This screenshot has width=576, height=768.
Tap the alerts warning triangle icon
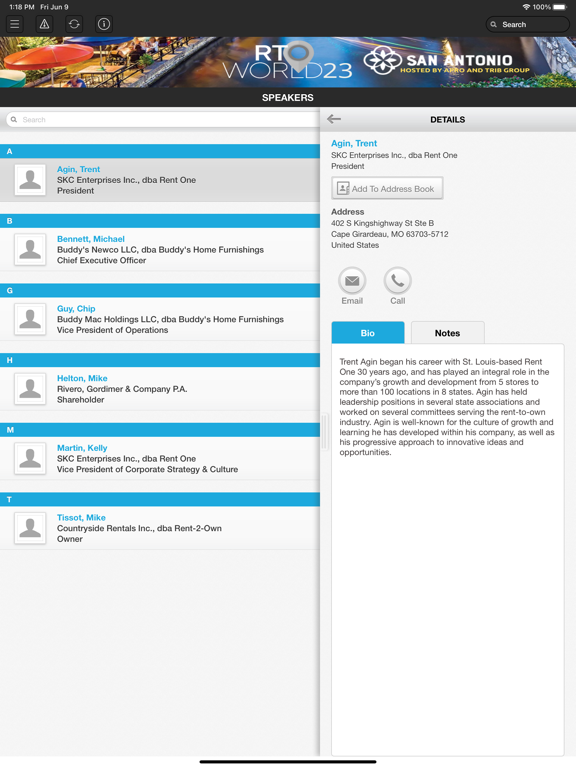tap(45, 24)
